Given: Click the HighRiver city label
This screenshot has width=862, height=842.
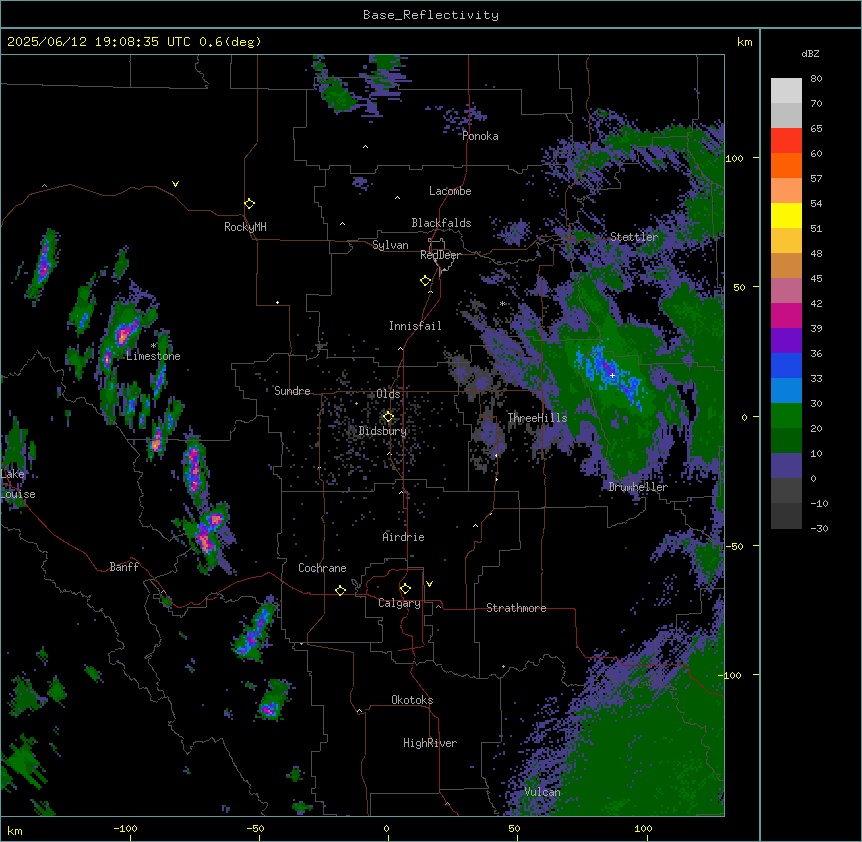Looking at the screenshot, I should [430, 743].
